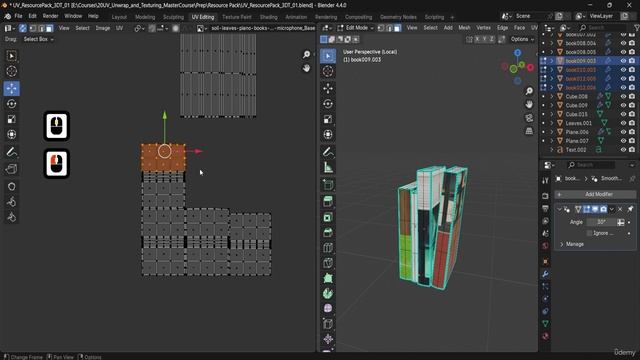The width and height of the screenshot is (640, 360).
Task: Select the Rotate tool in 3D viewport
Action: tap(328, 104)
